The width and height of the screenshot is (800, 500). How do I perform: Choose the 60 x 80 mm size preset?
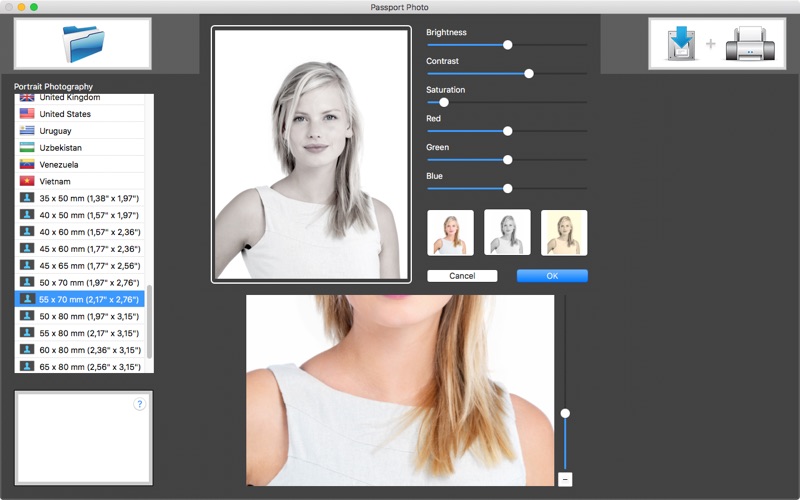point(88,350)
